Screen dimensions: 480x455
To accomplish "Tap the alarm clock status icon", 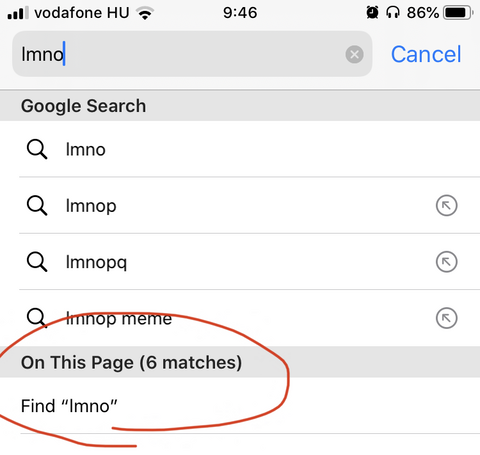I will click(372, 13).
